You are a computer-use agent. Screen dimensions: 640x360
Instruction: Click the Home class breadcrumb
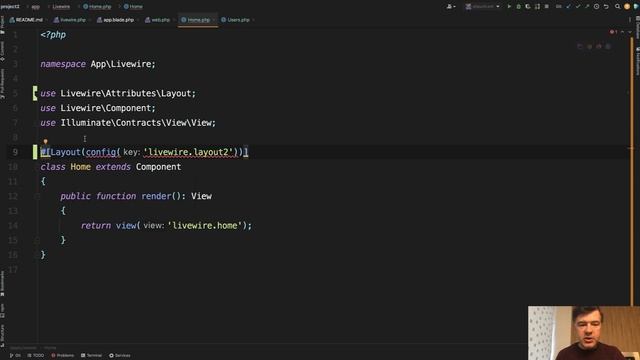133,7
